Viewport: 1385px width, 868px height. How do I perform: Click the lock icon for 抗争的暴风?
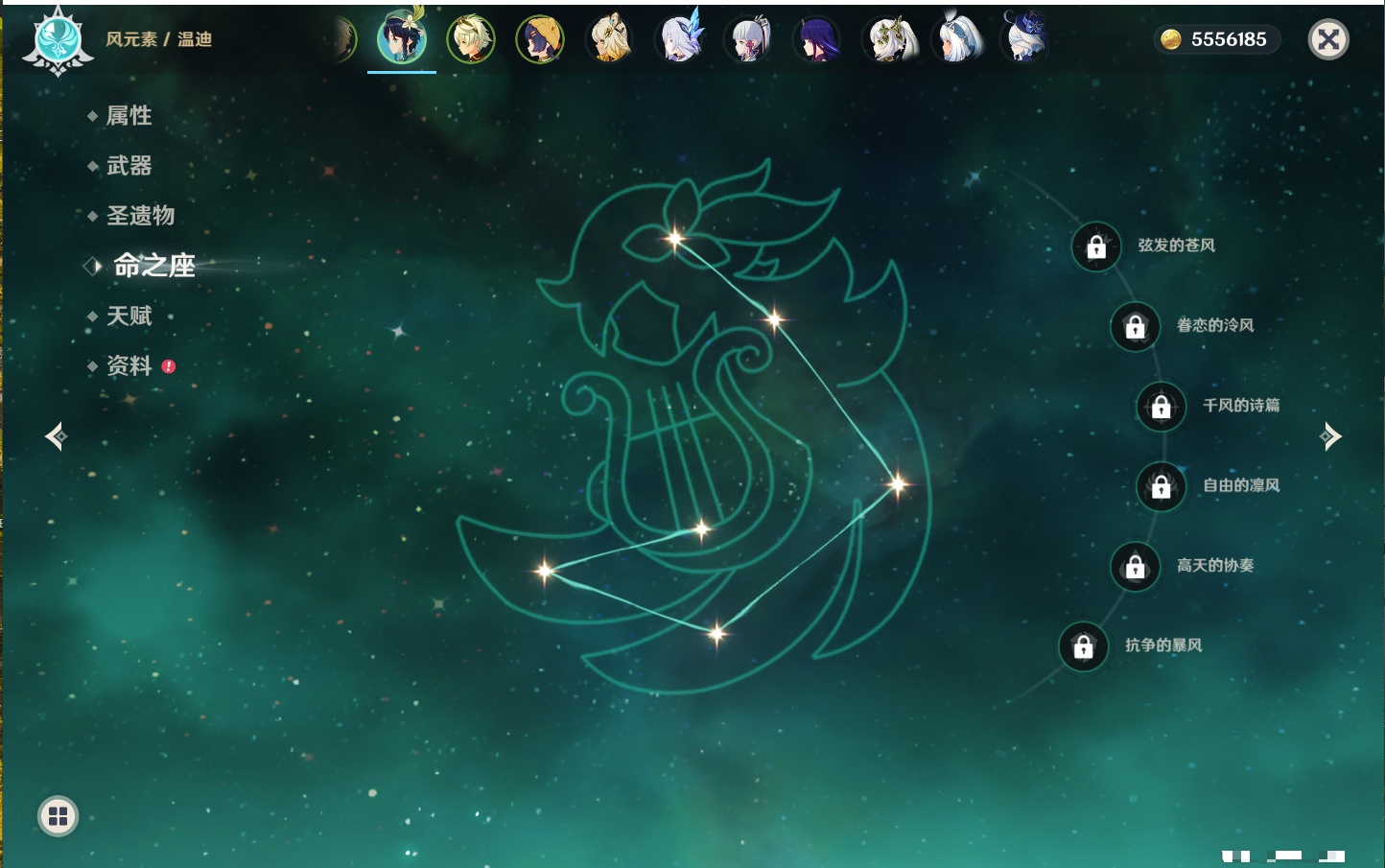pos(1084,646)
